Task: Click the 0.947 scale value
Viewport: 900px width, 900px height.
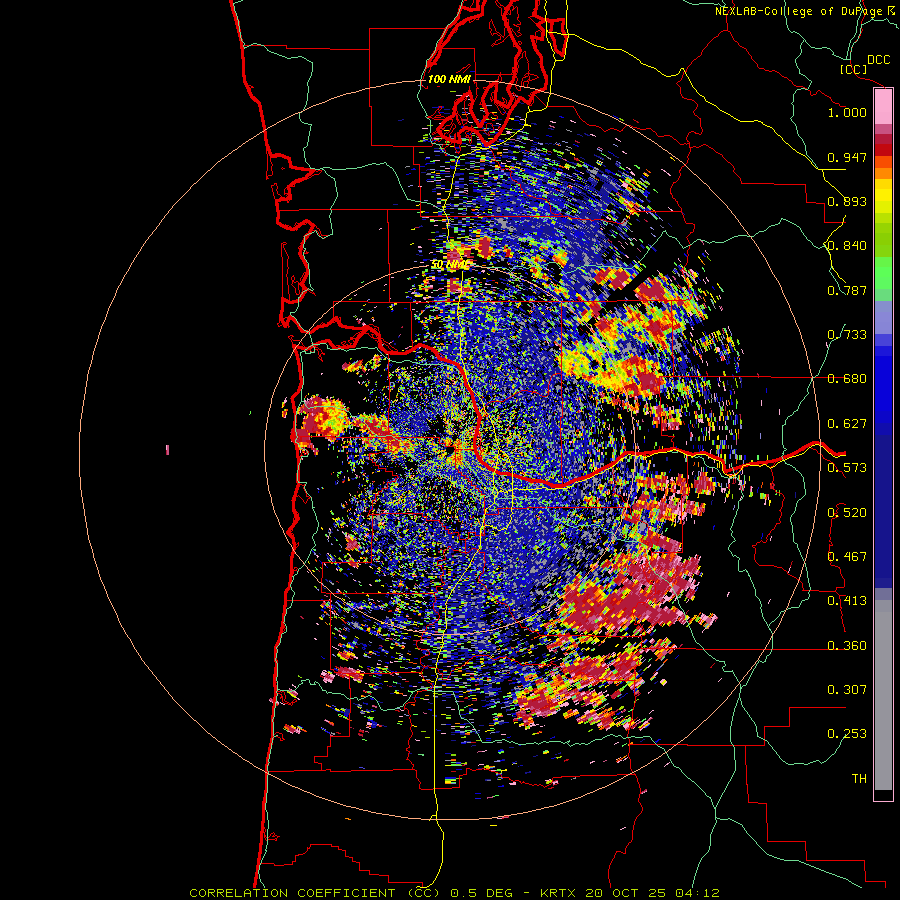Action: tap(847, 157)
